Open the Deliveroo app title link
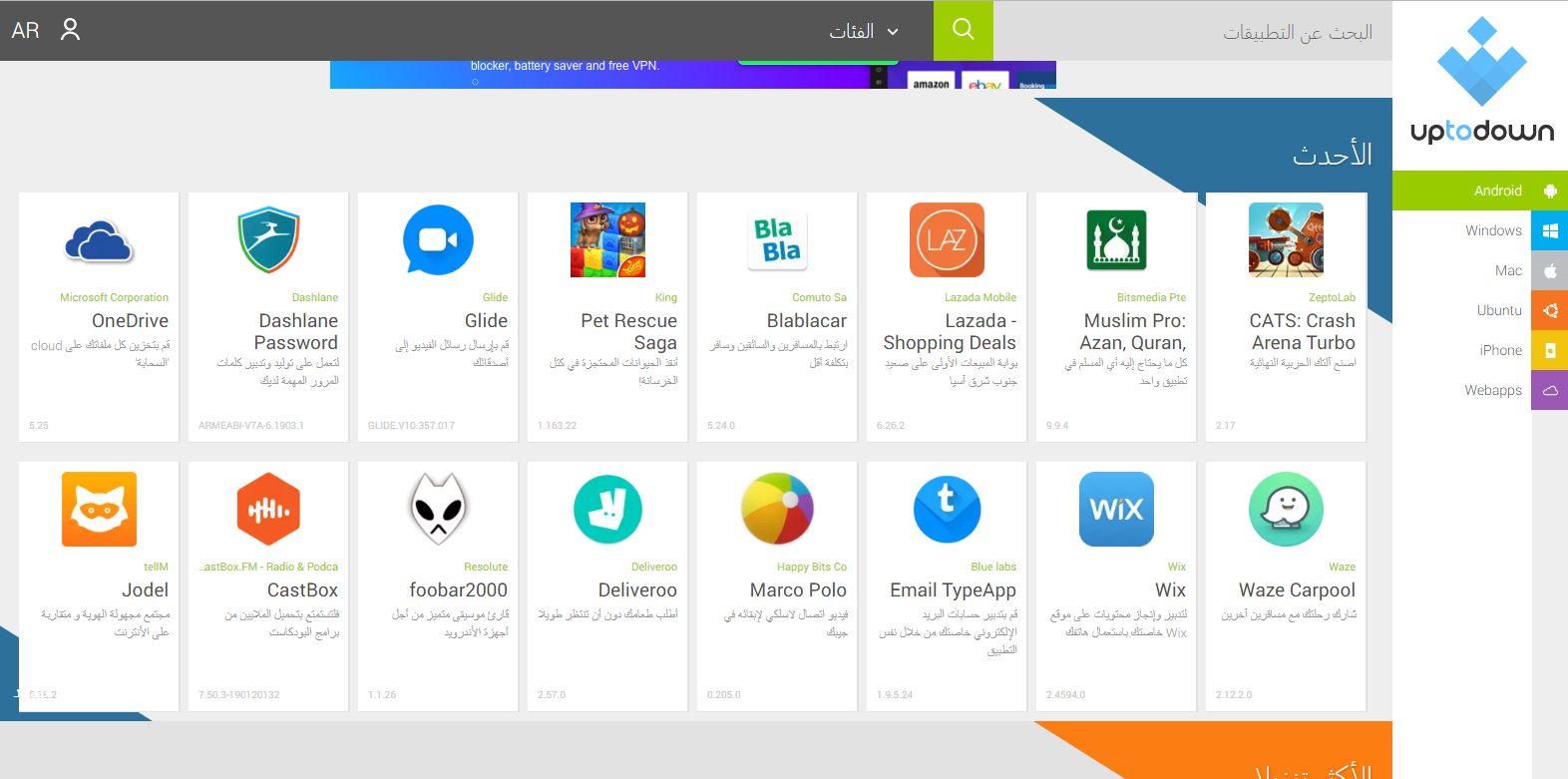1568x779 pixels. coord(637,590)
